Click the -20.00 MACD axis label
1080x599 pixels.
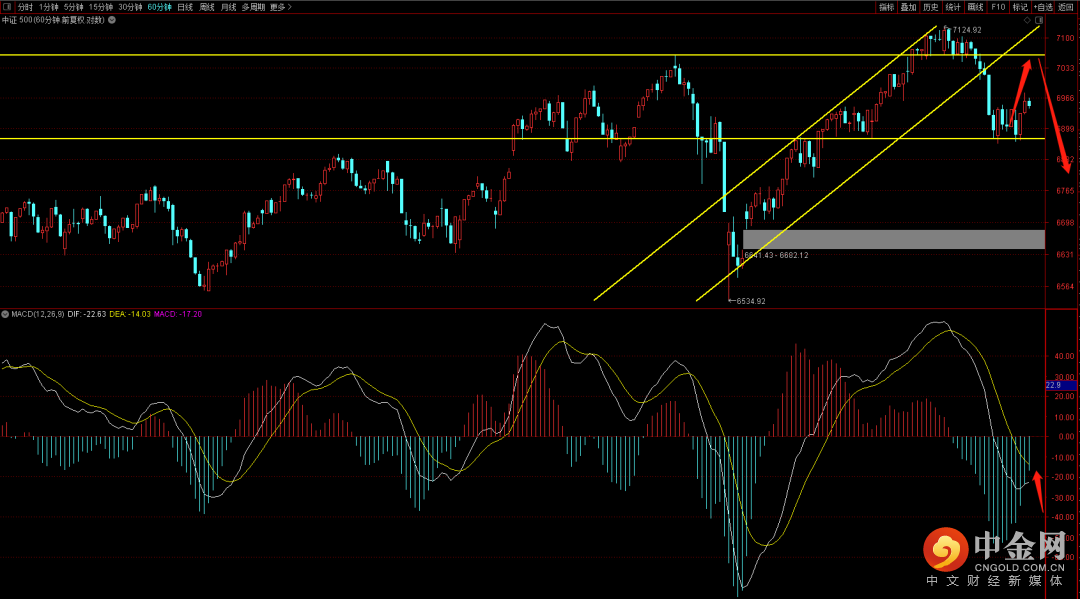(x=1063, y=478)
